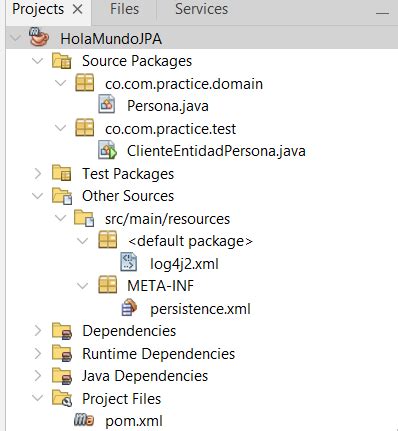The image size is (398, 431).
Task: Switch to the Projects tab
Action: pyautogui.click(x=38, y=9)
